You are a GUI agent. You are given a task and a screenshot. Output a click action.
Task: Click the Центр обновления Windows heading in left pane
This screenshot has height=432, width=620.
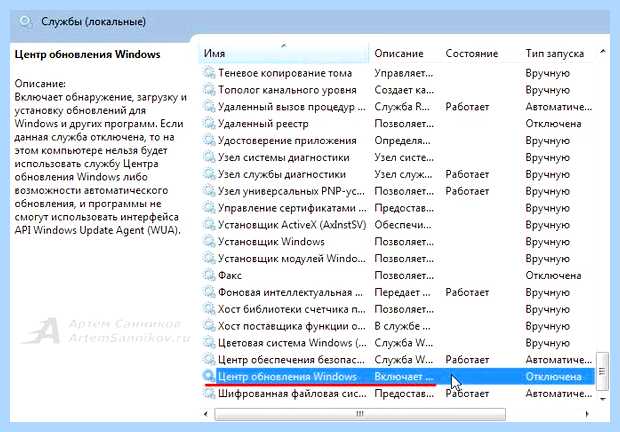pos(87,55)
